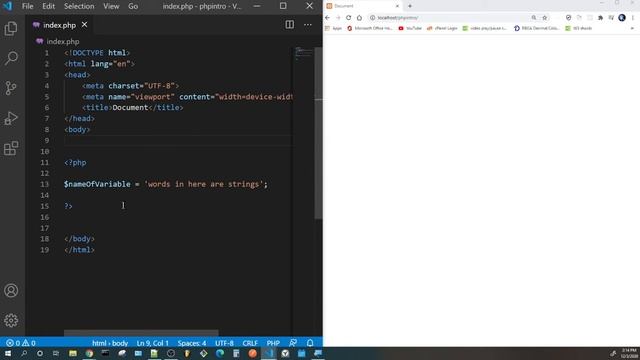Open the editor More Actions ellipsis

coord(308,25)
